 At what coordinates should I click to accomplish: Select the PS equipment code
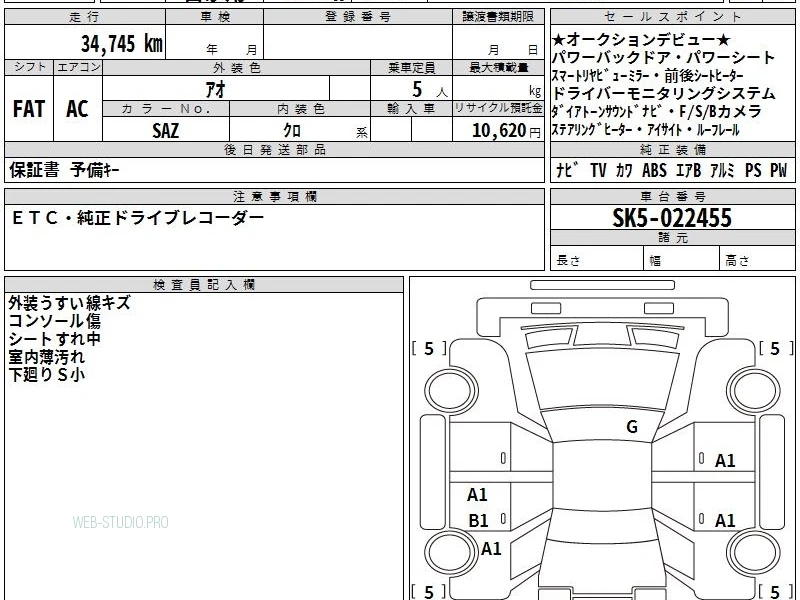(x=753, y=170)
